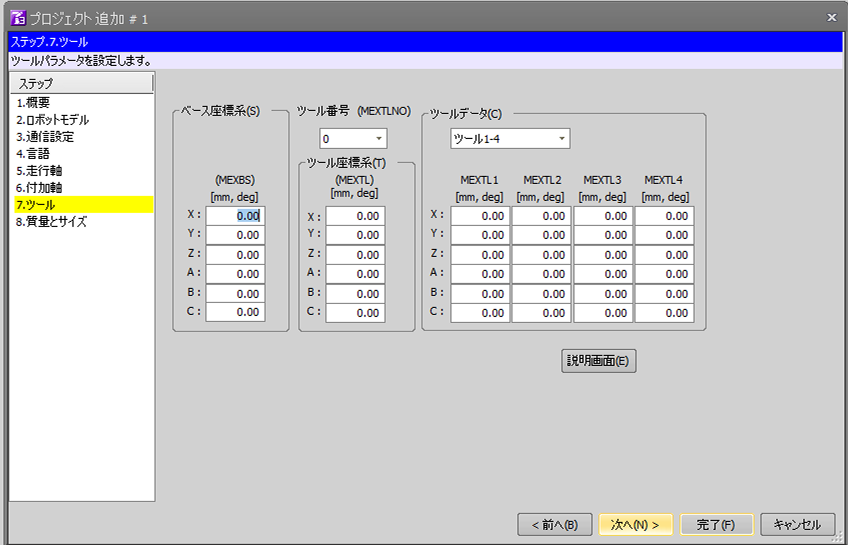The width and height of the screenshot is (848, 545).
Task: Click the application icon in the title bar
Action: pos(16,18)
